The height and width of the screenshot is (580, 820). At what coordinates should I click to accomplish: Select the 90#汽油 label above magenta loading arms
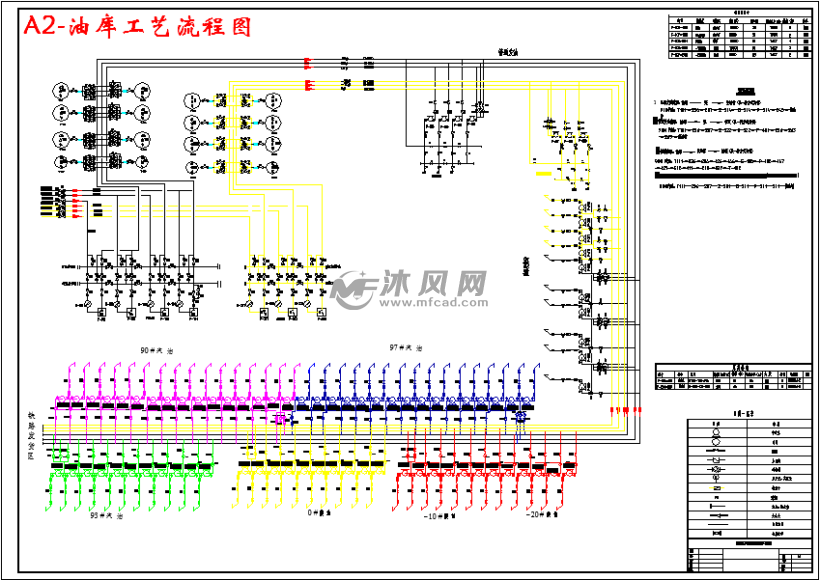156,350
